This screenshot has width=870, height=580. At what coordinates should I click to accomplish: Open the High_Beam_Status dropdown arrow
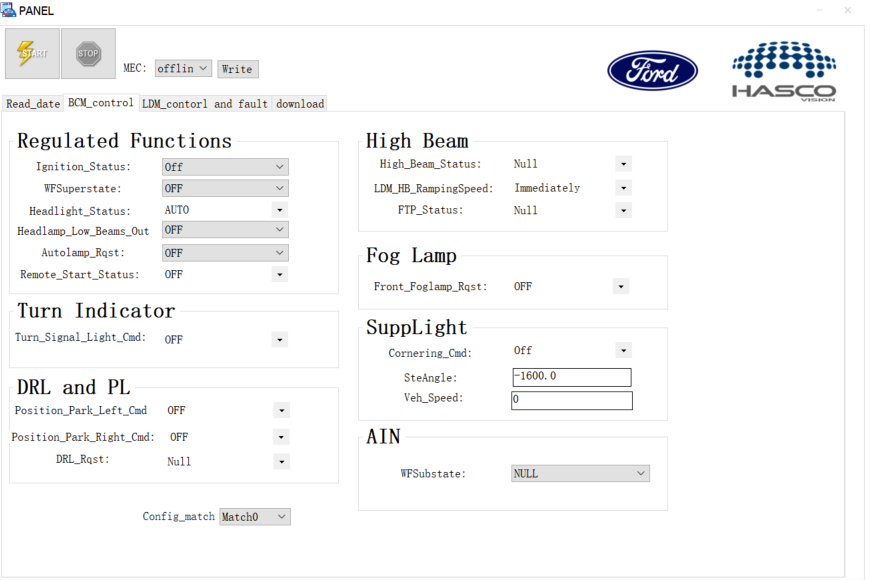(624, 164)
